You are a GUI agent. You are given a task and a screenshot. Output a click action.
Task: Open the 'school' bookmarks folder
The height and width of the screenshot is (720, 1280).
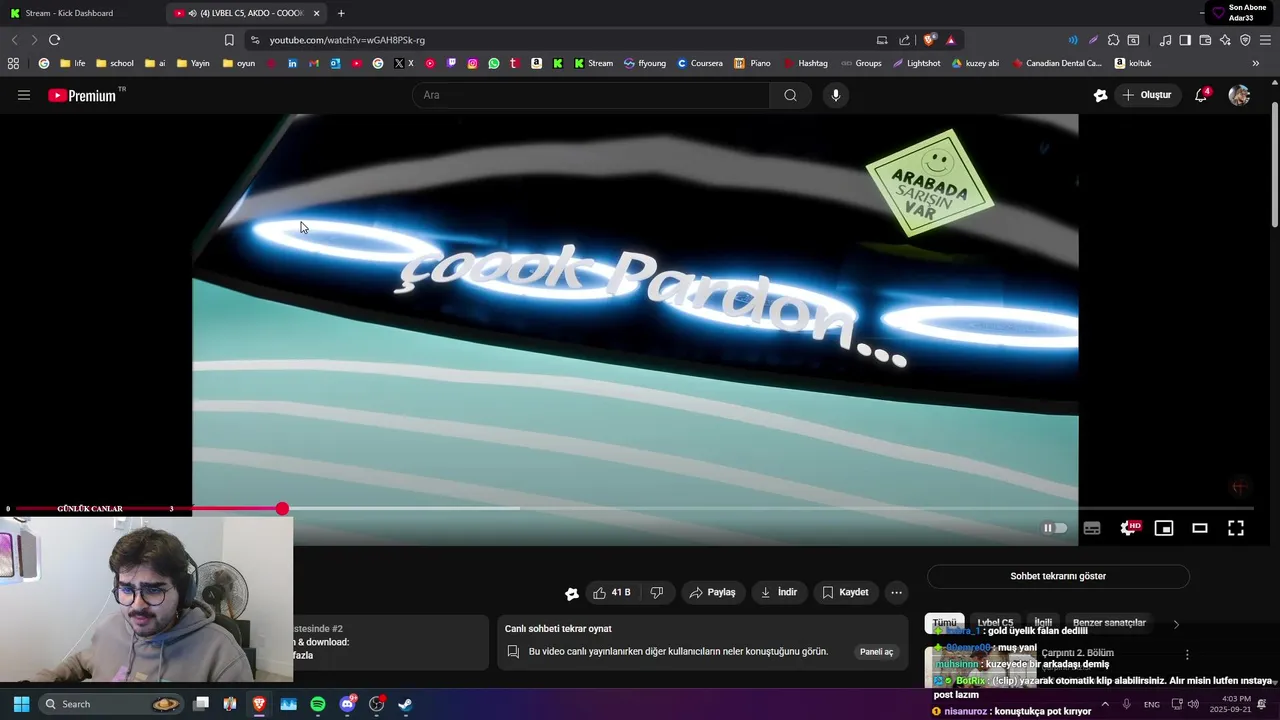coord(115,63)
